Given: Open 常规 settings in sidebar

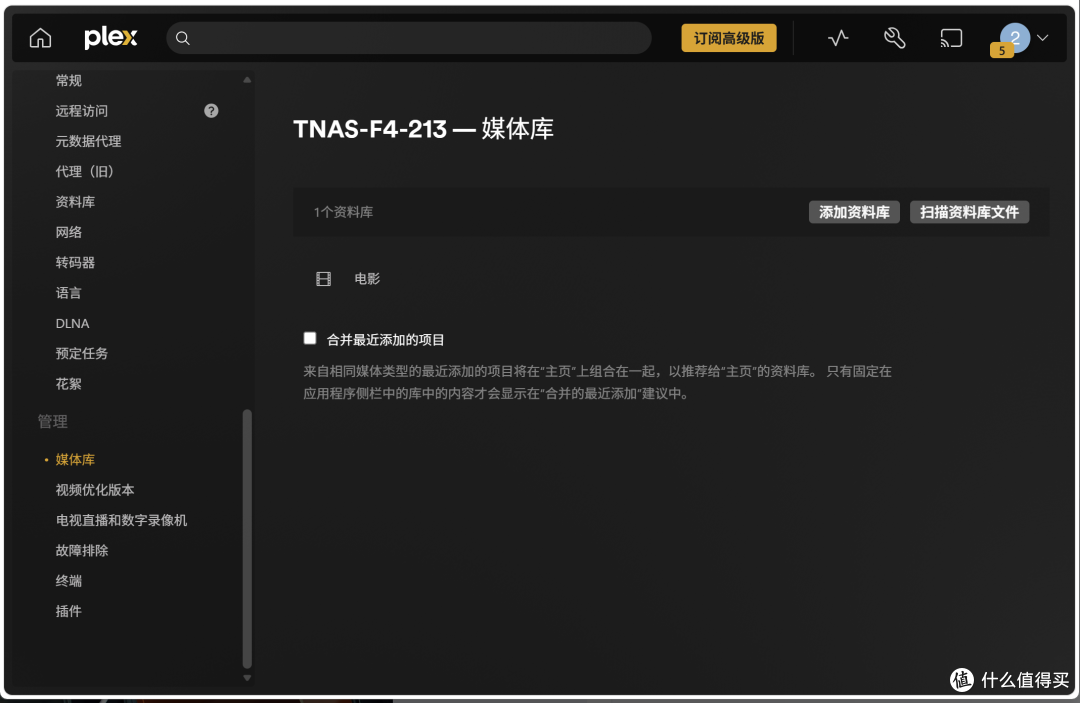Looking at the screenshot, I should 69,81.
